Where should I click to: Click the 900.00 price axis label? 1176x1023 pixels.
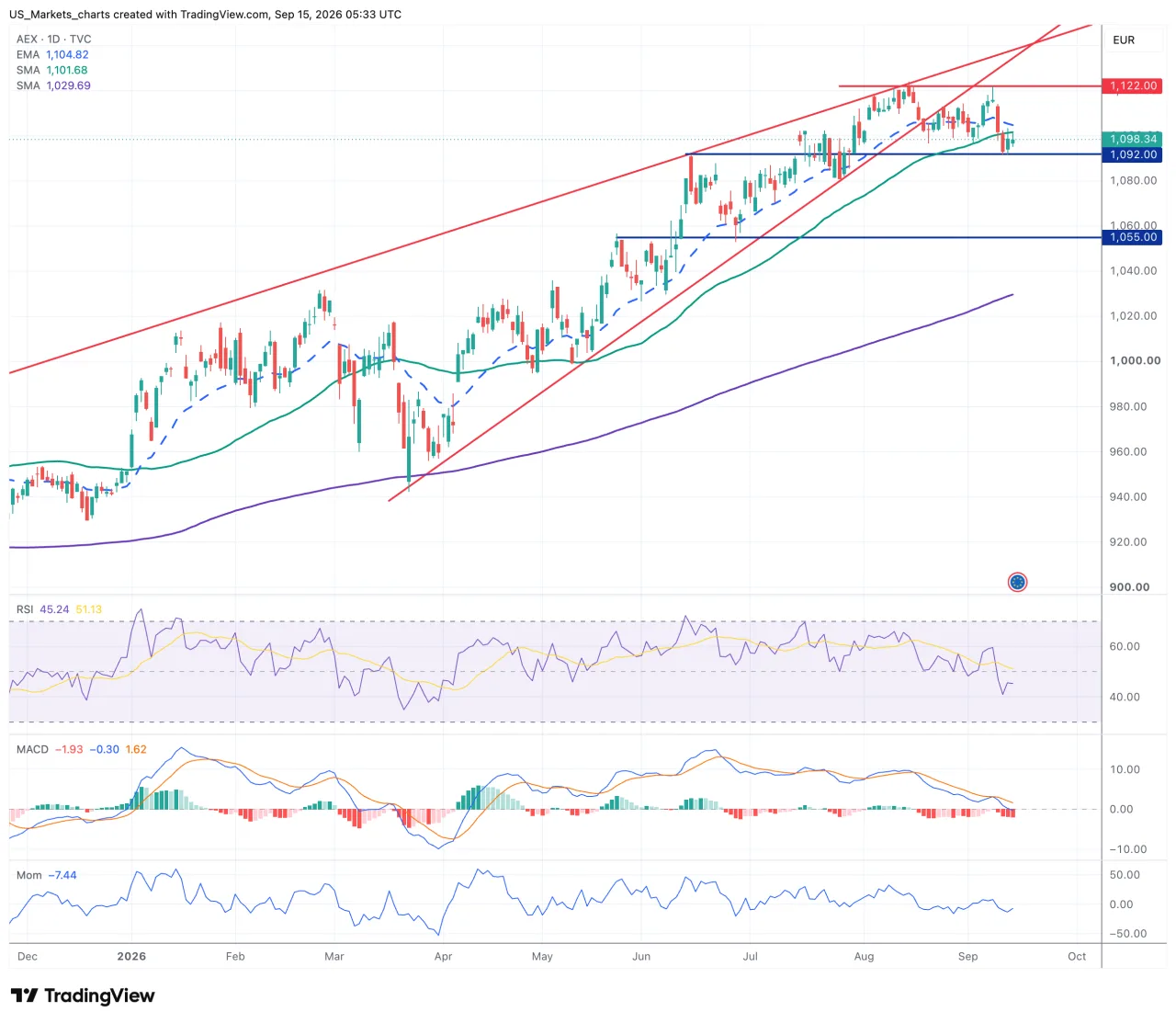1129,586
